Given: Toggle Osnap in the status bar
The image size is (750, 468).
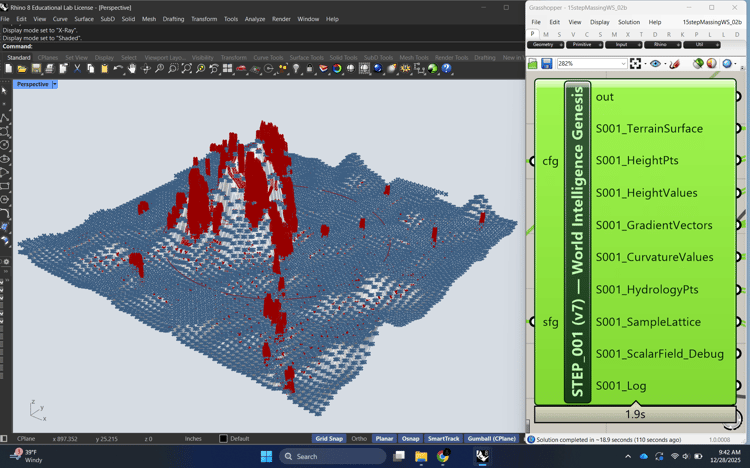Looking at the screenshot, I should click(x=410, y=439).
